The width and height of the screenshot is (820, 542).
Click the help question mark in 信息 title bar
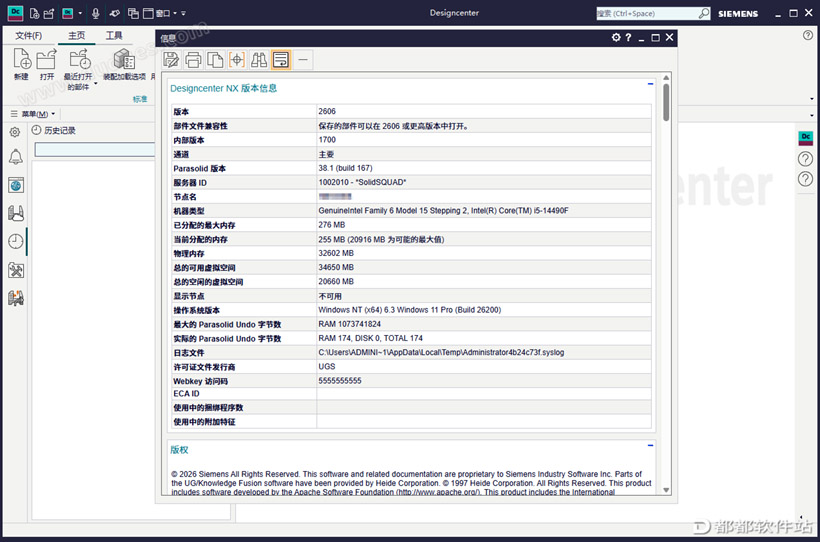click(628, 37)
